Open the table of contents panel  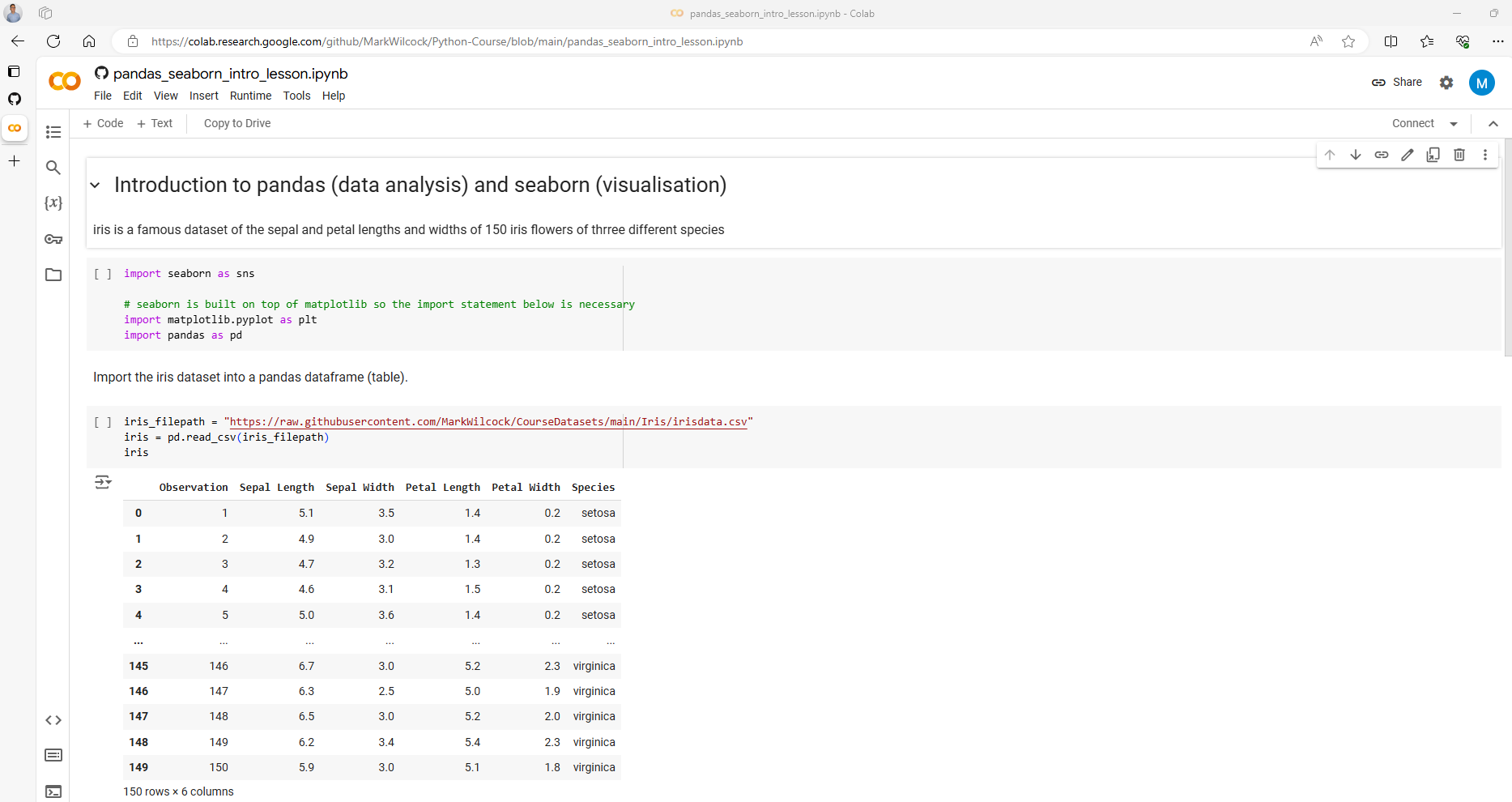53,132
